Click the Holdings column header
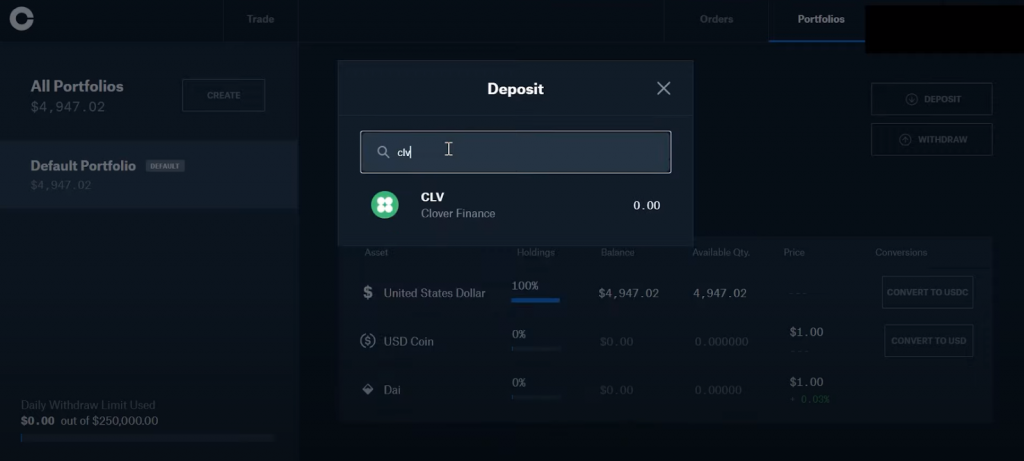The width and height of the screenshot is (1024, 461). [x=536, y=252]
